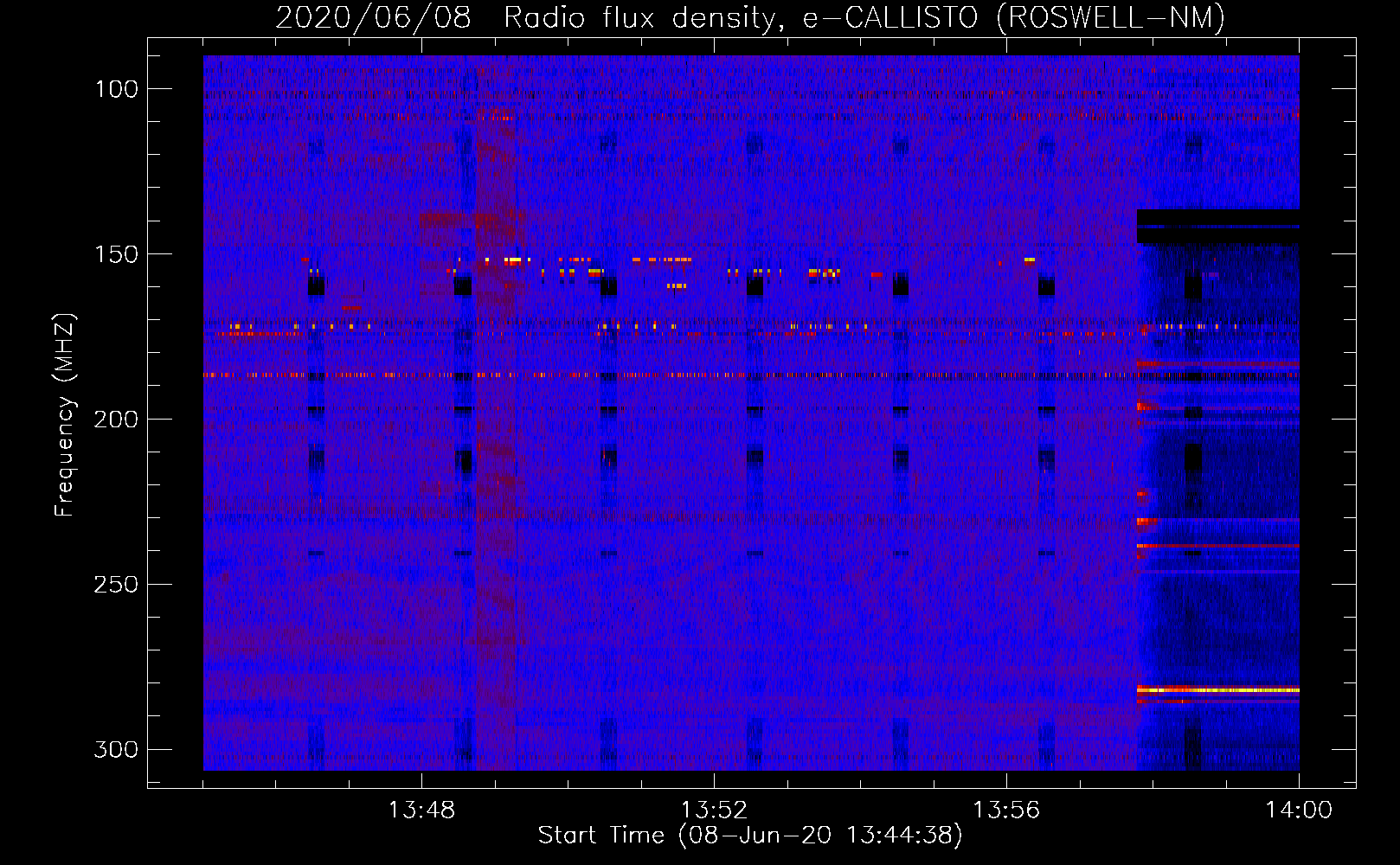Click the 'Frequency (MHZ)' axis label
The height and width of the screenshot is (865, 1400).
pyautogui.click(x=65, y=414)
